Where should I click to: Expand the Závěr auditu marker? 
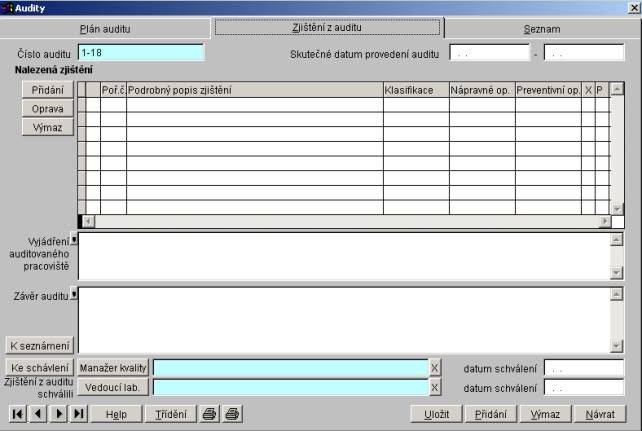click(73, 294)
